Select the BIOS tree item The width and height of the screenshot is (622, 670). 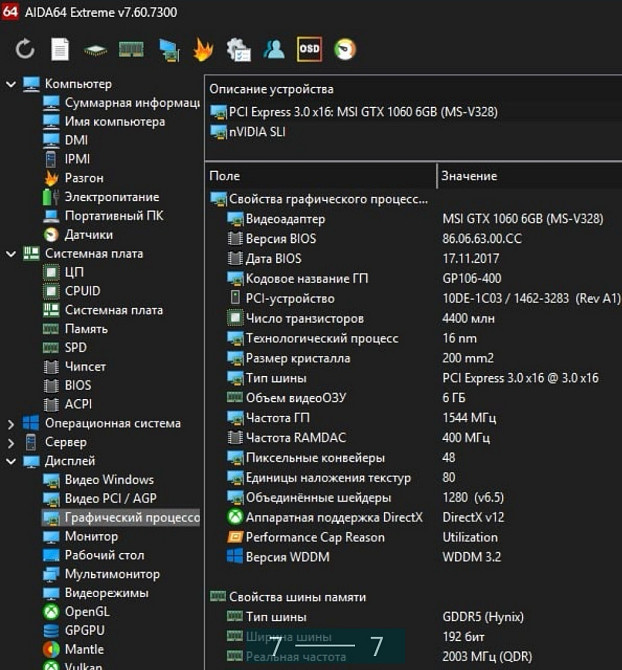tap(67, 385)
